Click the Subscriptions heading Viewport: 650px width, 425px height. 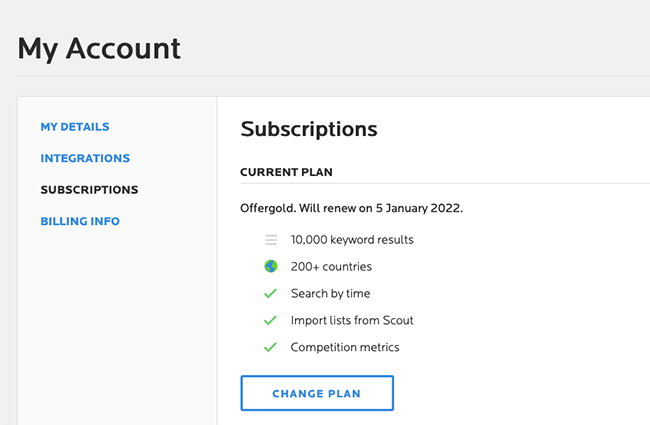(x=309, y=129)
